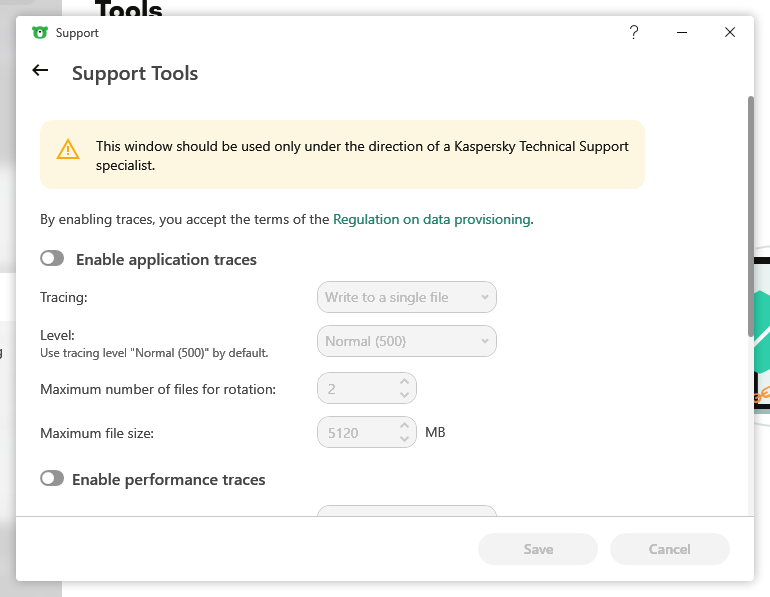Decrease maximum number of files for rotation
The height and width of the screenshot is (597, 770).
pos(404,394)
